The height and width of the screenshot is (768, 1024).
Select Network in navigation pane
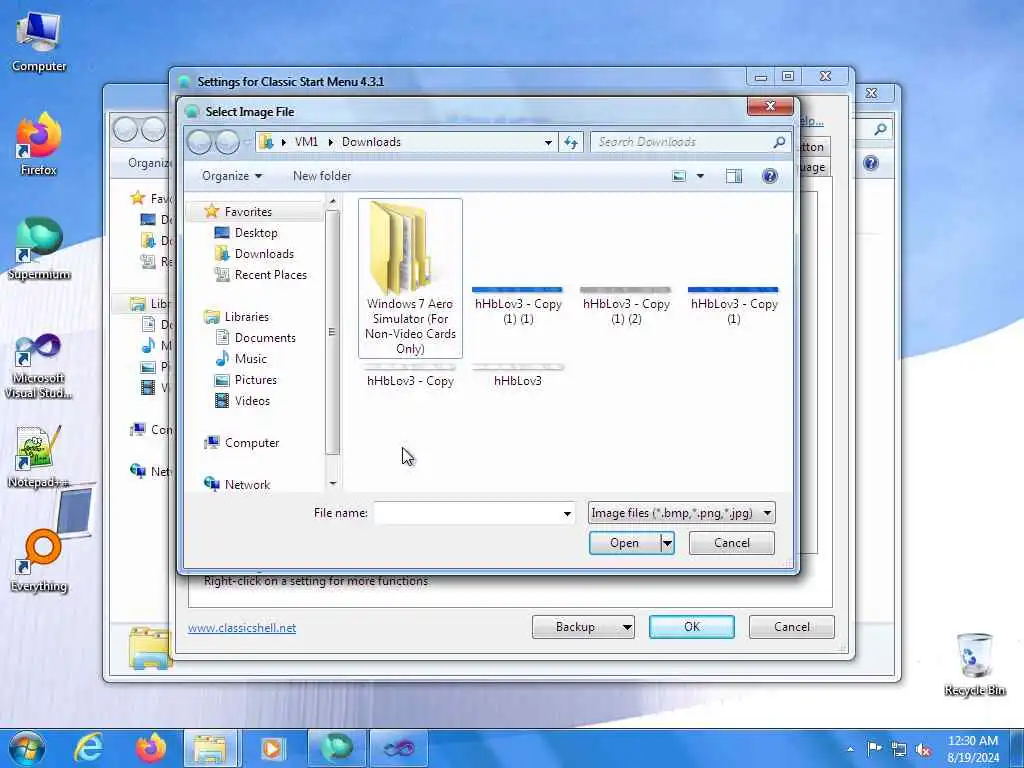tap(247, 485)
